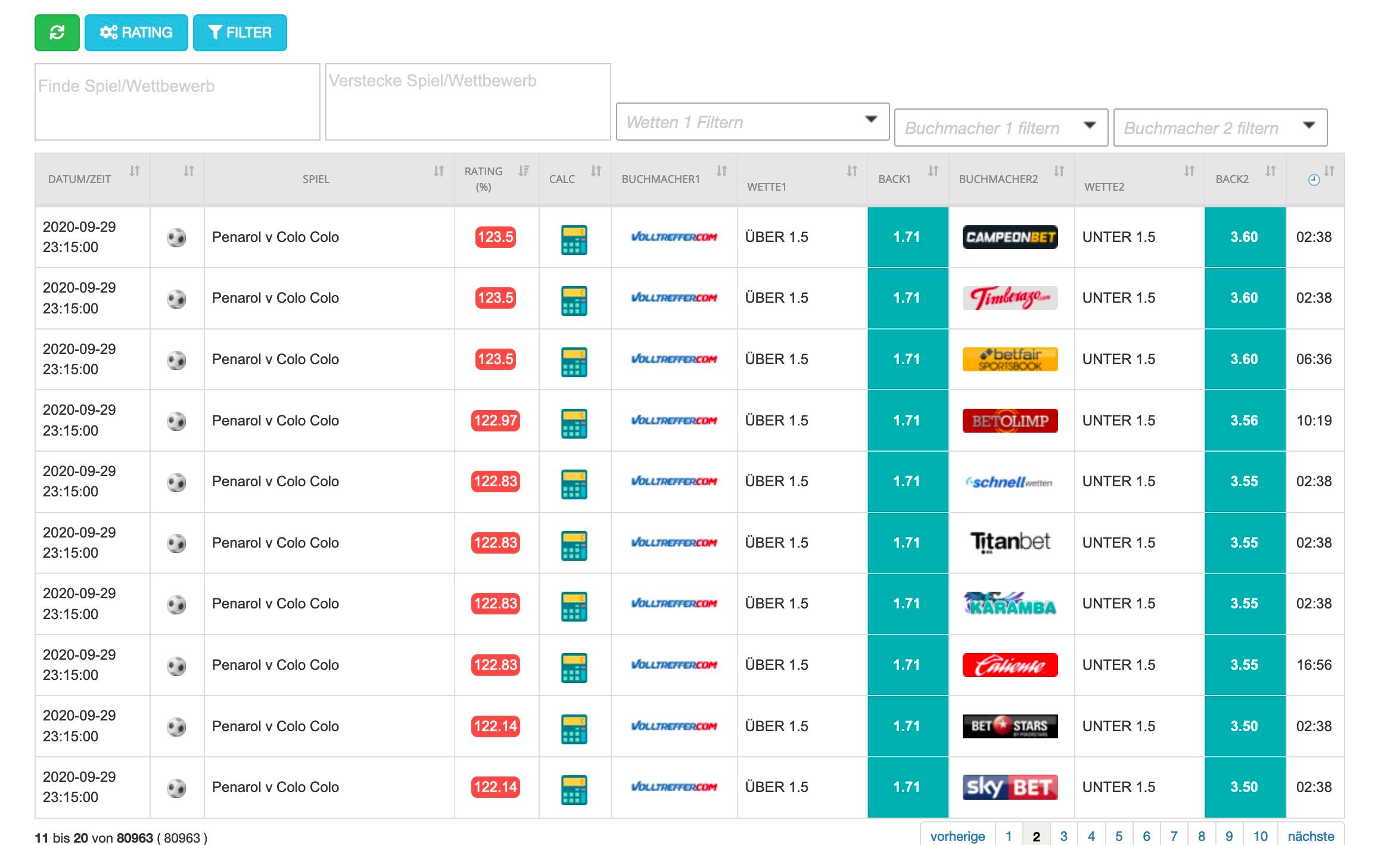Focus the Verstecke Spiel/Wettbewerb field
This screenshot has width=1400, height=845.
[x=468, y=102]
